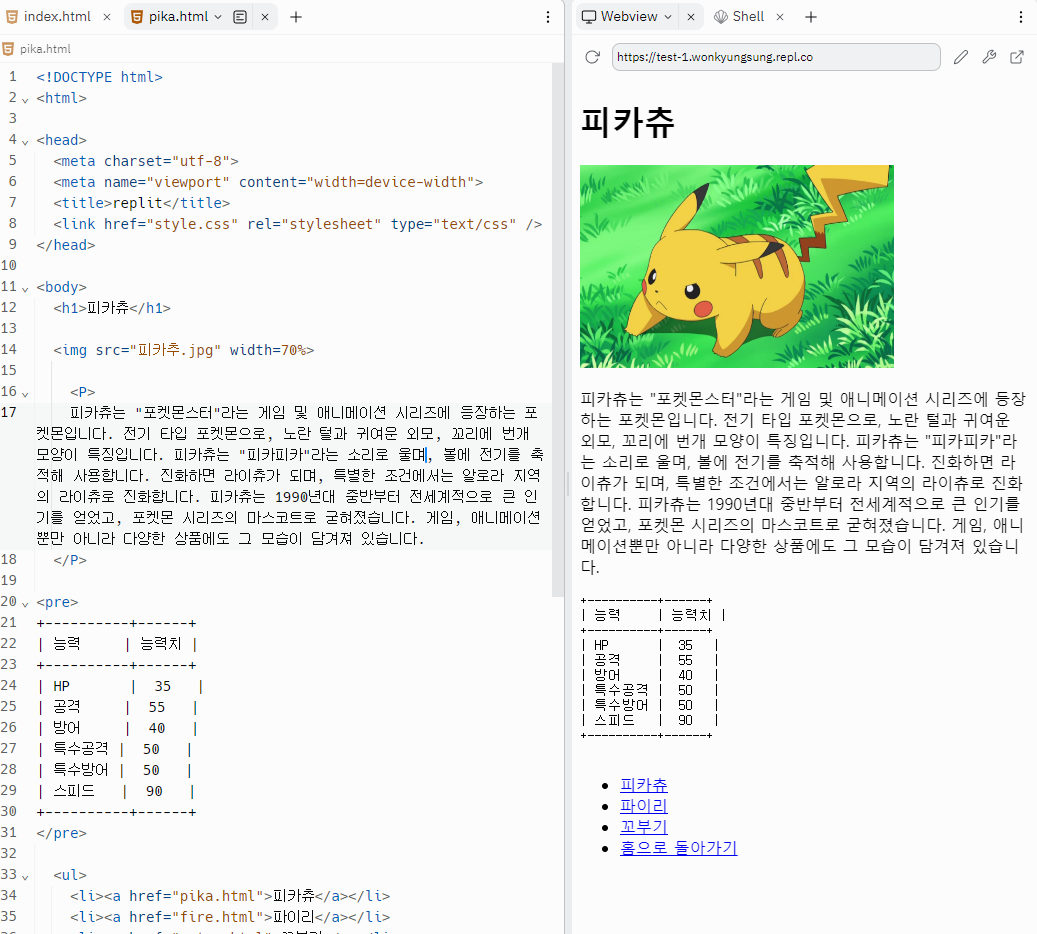Image resolution: width=1037 pixels, height=934 pixels.
Task: Click the document preview icon on pika.html tab
Action: tap(240, 17)
